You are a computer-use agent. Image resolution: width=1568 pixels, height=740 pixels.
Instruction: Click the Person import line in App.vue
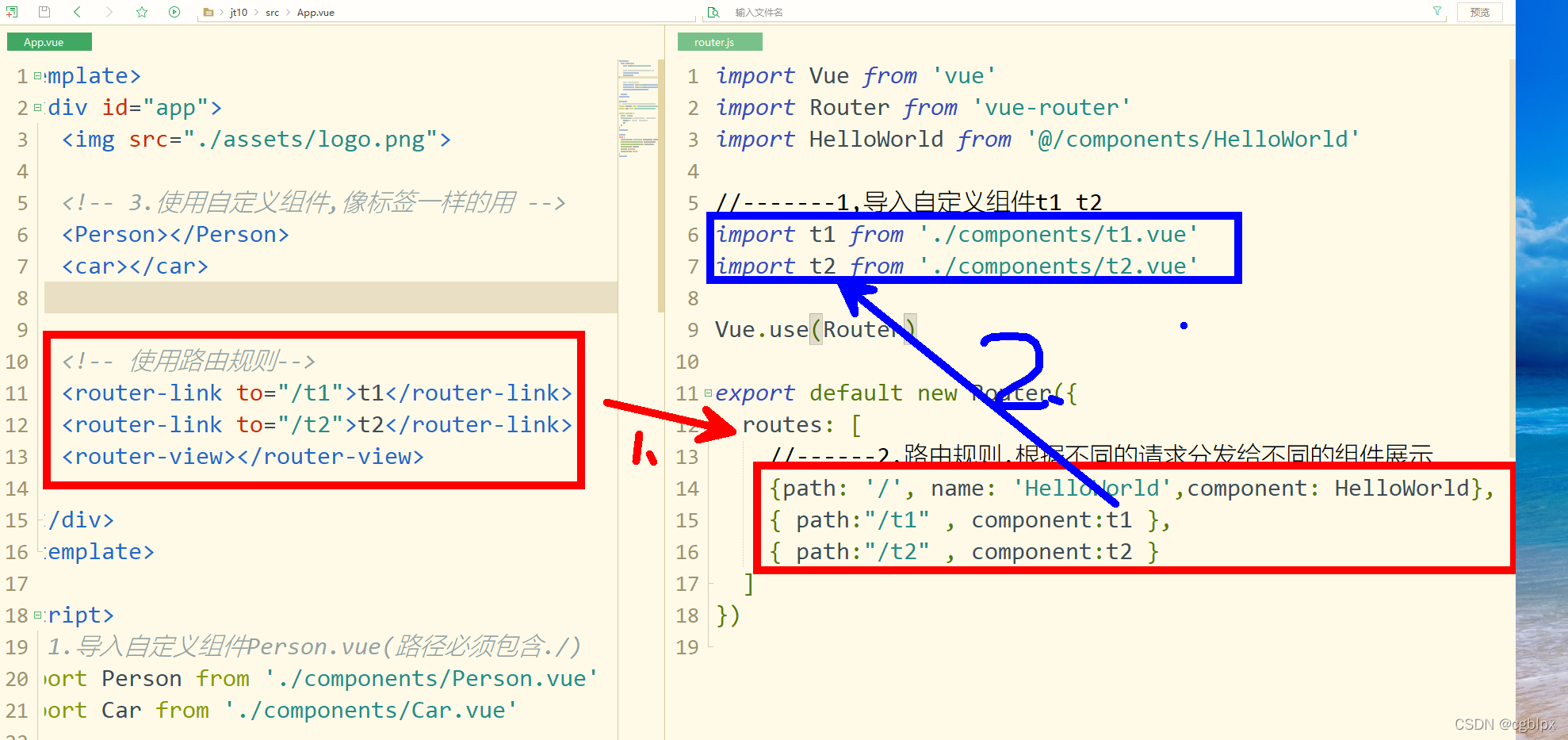(x=321, y=679)
